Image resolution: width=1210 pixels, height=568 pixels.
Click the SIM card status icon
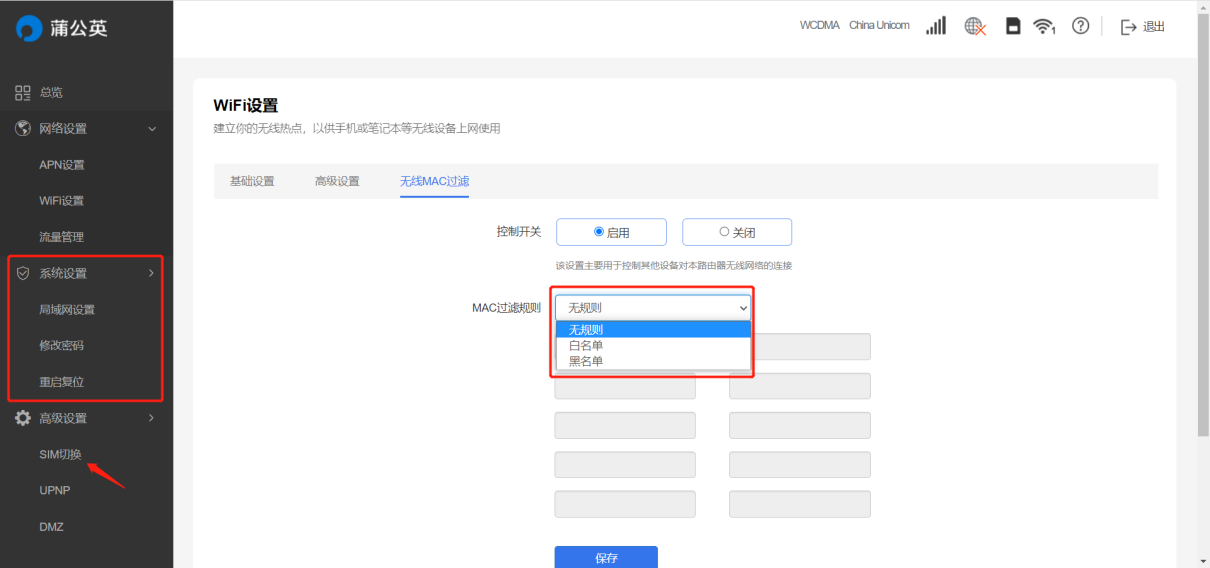[x=1013, y=26]
